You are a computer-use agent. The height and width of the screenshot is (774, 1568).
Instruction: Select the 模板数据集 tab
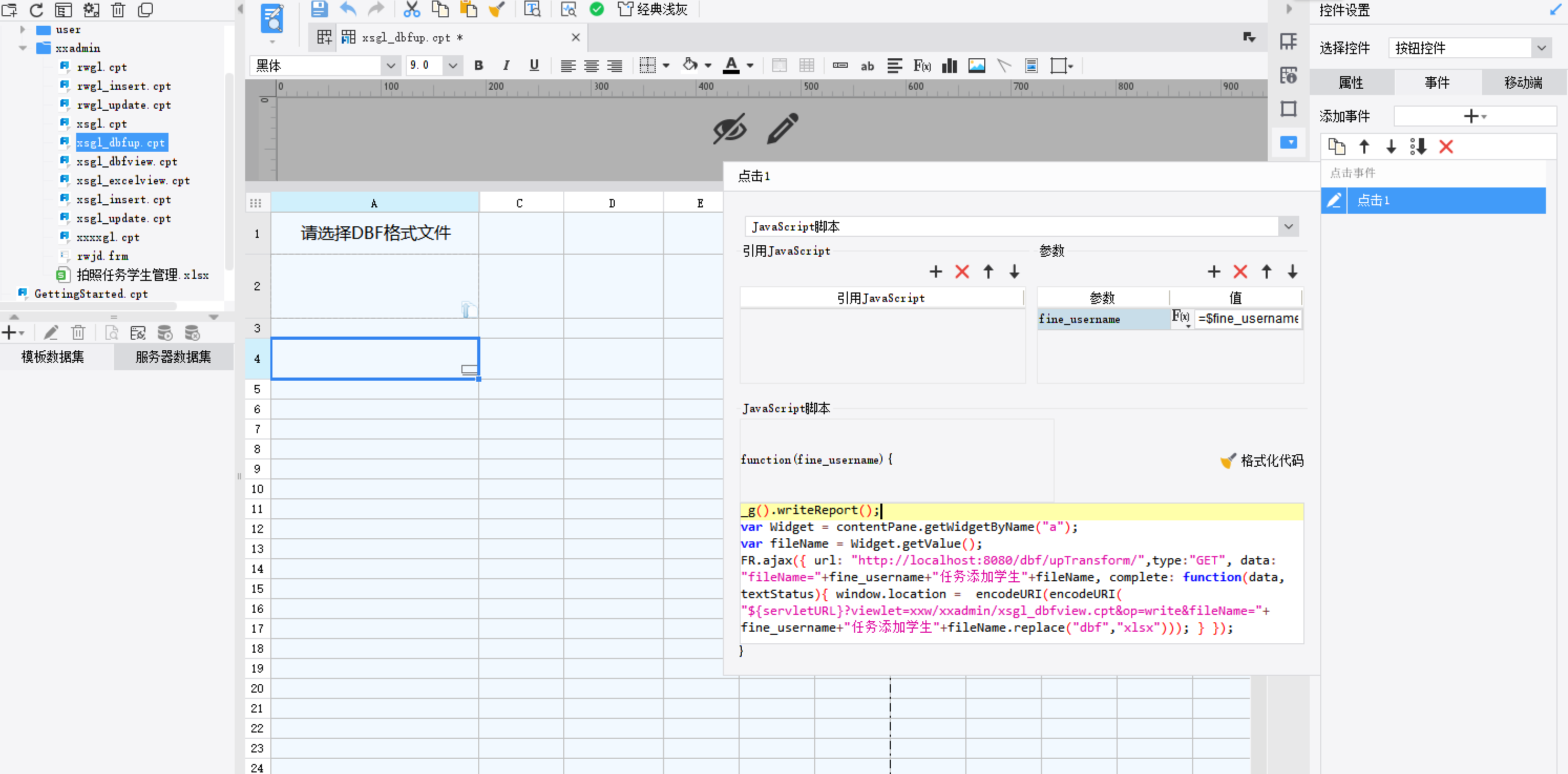[53, 357]
